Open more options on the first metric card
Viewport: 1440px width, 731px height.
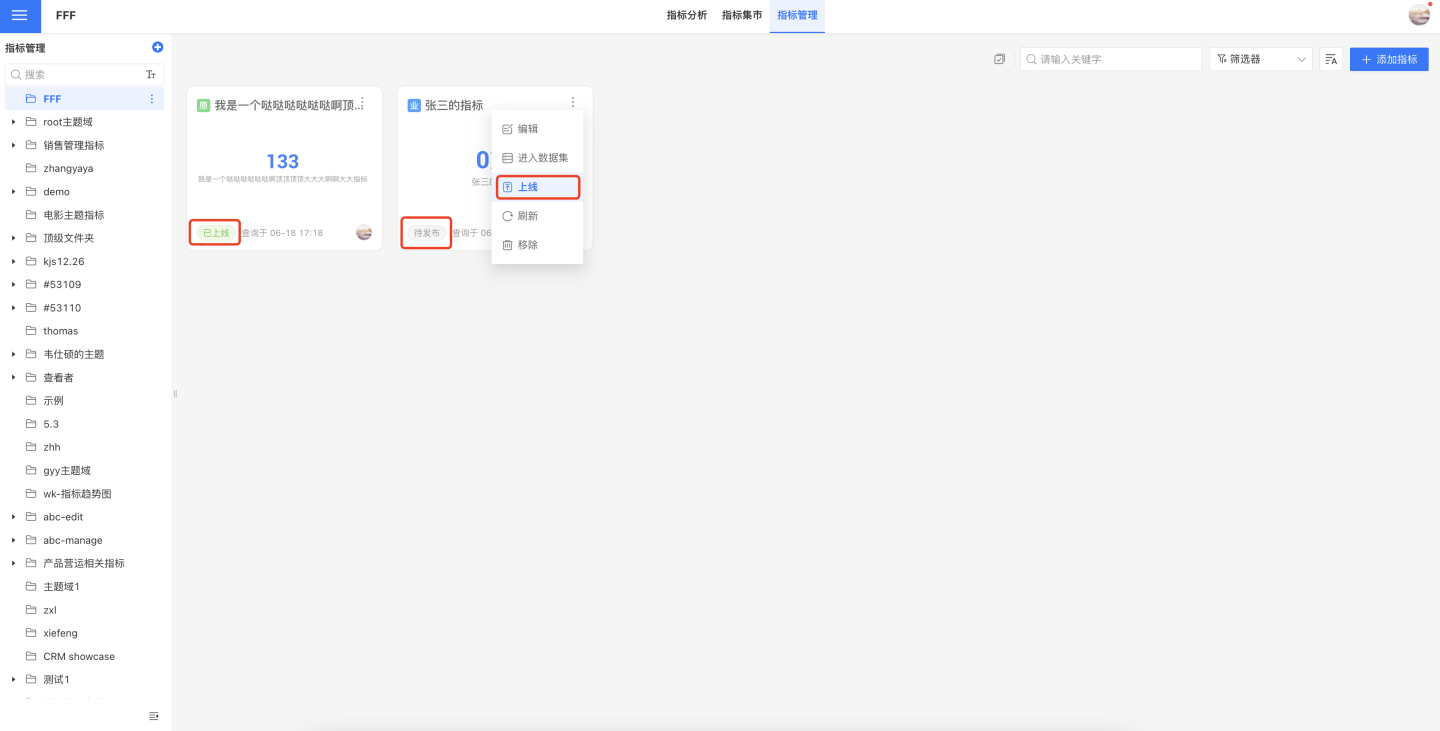(362, 102)
